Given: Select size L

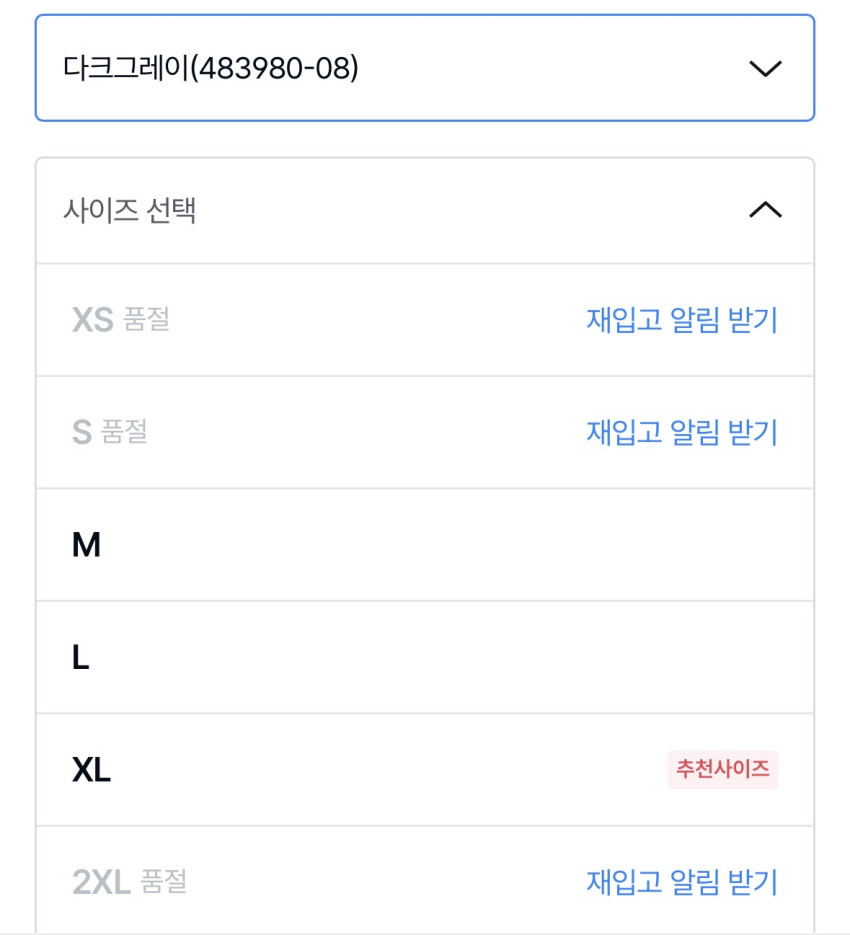Looking at the screenshot, I should tap(81, 657).
